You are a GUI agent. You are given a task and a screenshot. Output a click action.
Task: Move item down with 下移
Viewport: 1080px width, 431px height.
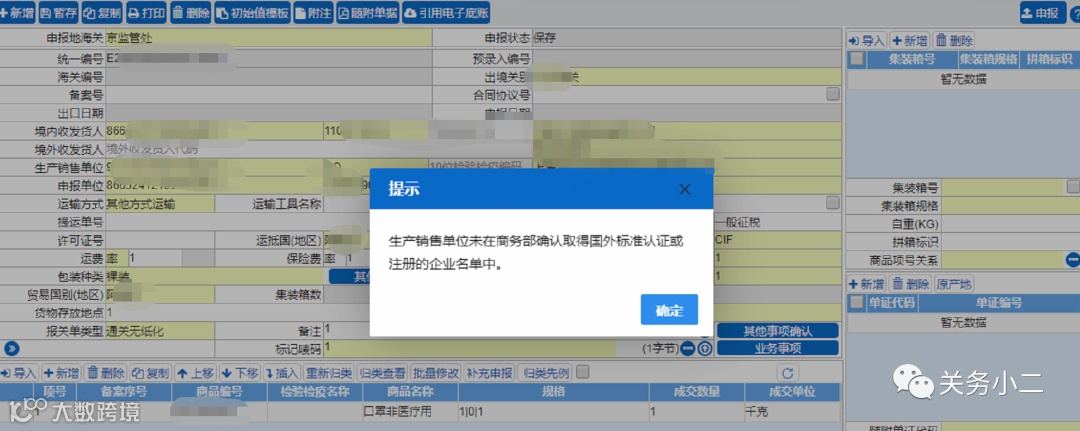[240, 373]
